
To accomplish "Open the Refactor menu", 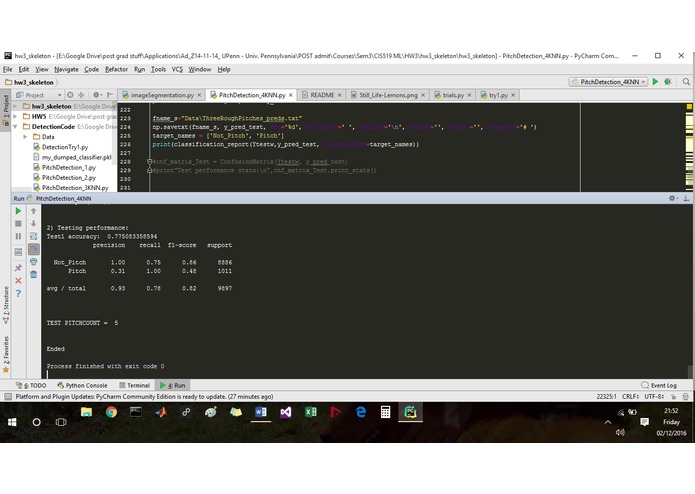I will (116, 70).
